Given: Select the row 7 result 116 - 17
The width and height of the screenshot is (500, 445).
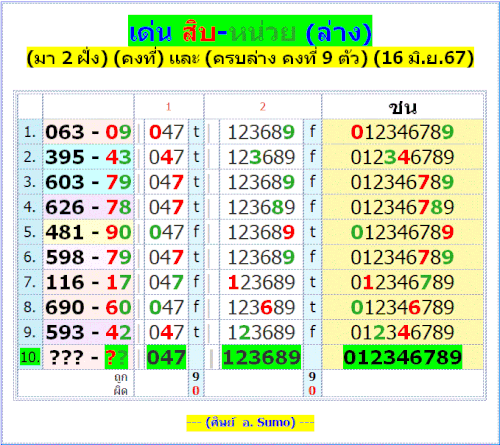Looking at the screenshot, I should [x=88, y=282].
